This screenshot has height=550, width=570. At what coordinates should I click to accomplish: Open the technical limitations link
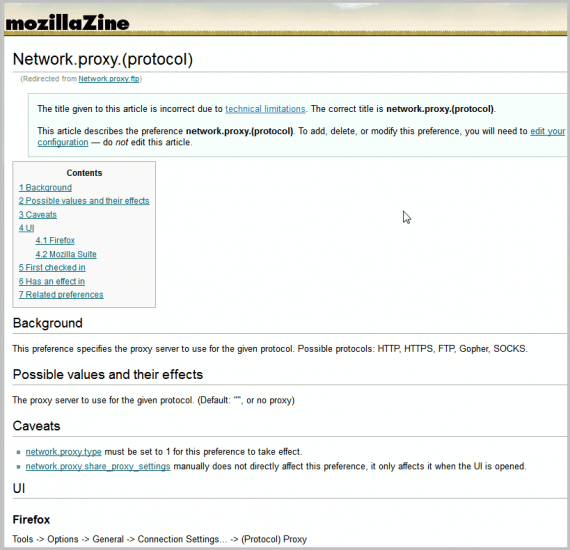point(265,109)
